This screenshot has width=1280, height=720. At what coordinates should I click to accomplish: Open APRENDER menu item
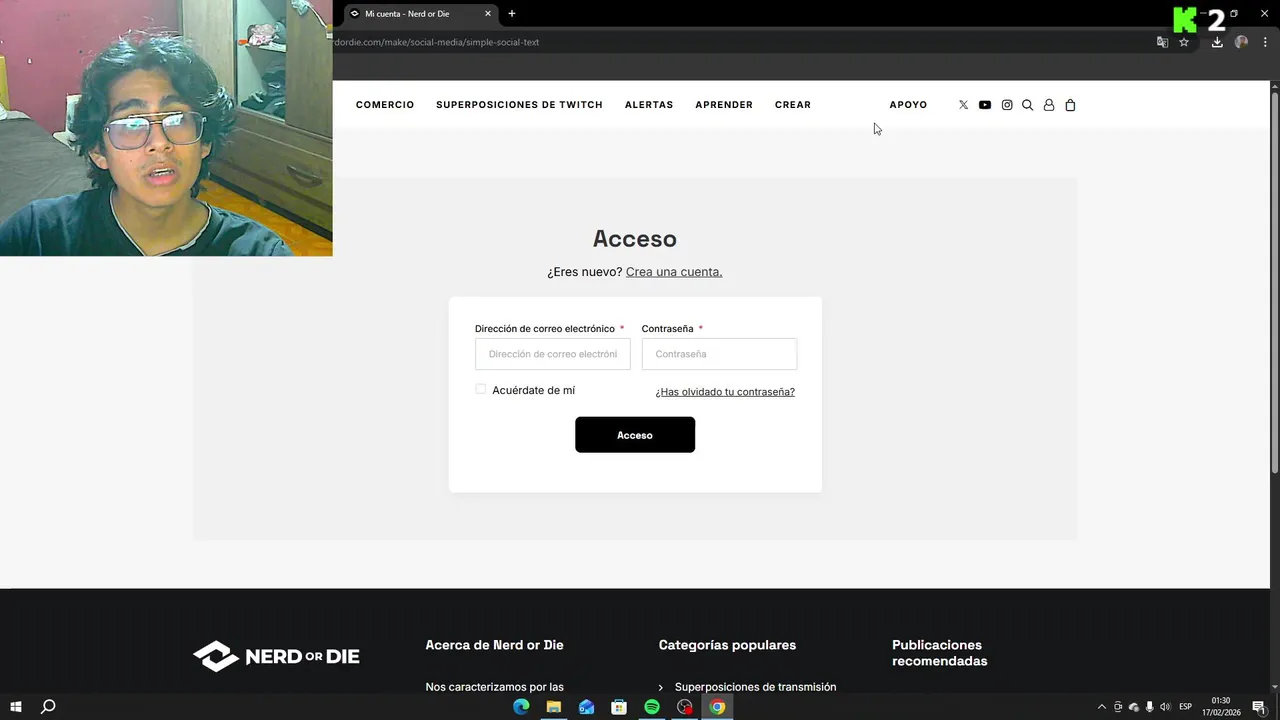pos(724,105)
